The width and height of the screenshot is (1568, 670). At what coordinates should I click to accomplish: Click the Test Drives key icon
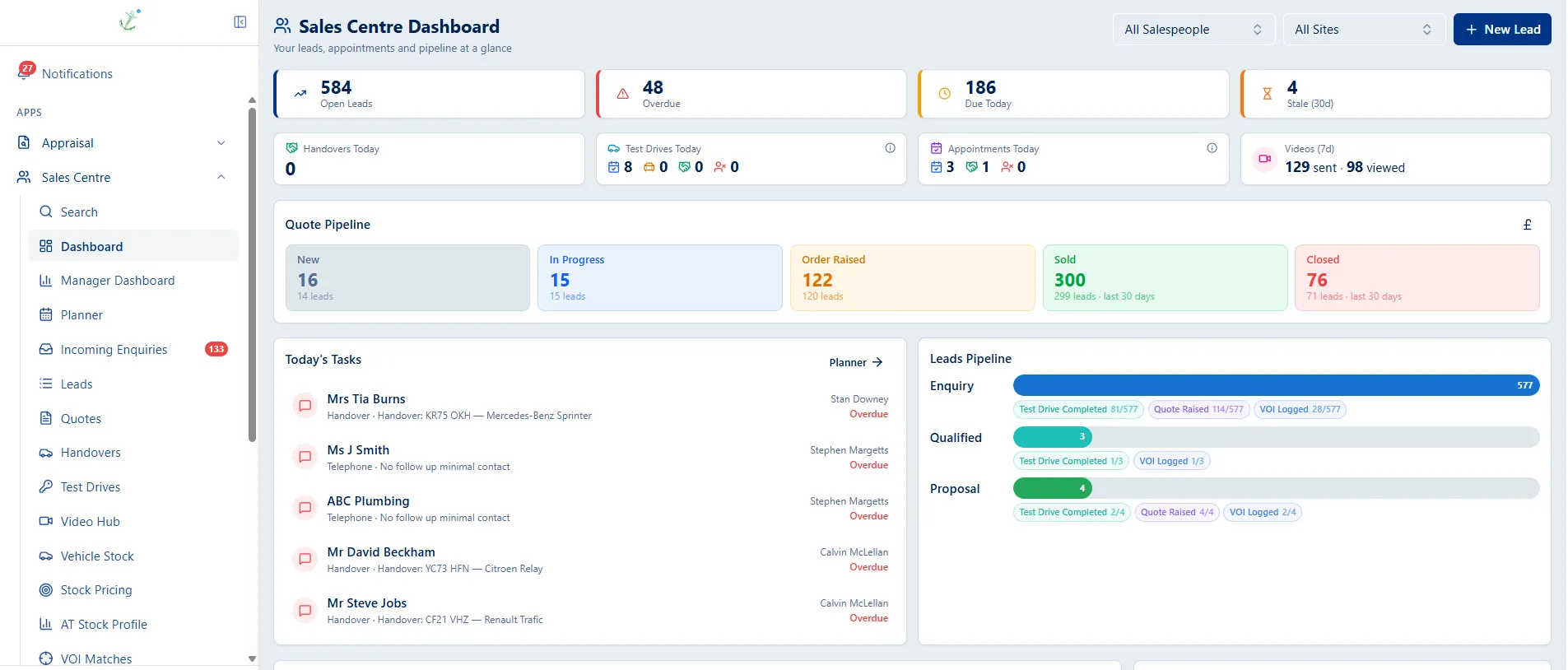tap(46, 486)
